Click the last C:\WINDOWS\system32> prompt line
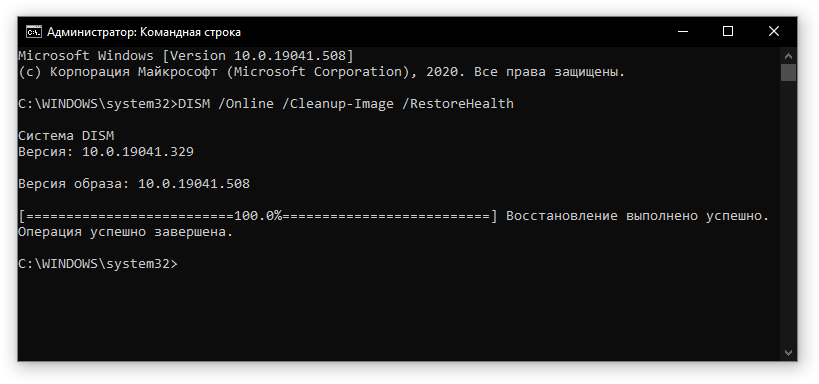 coord(98,264)
